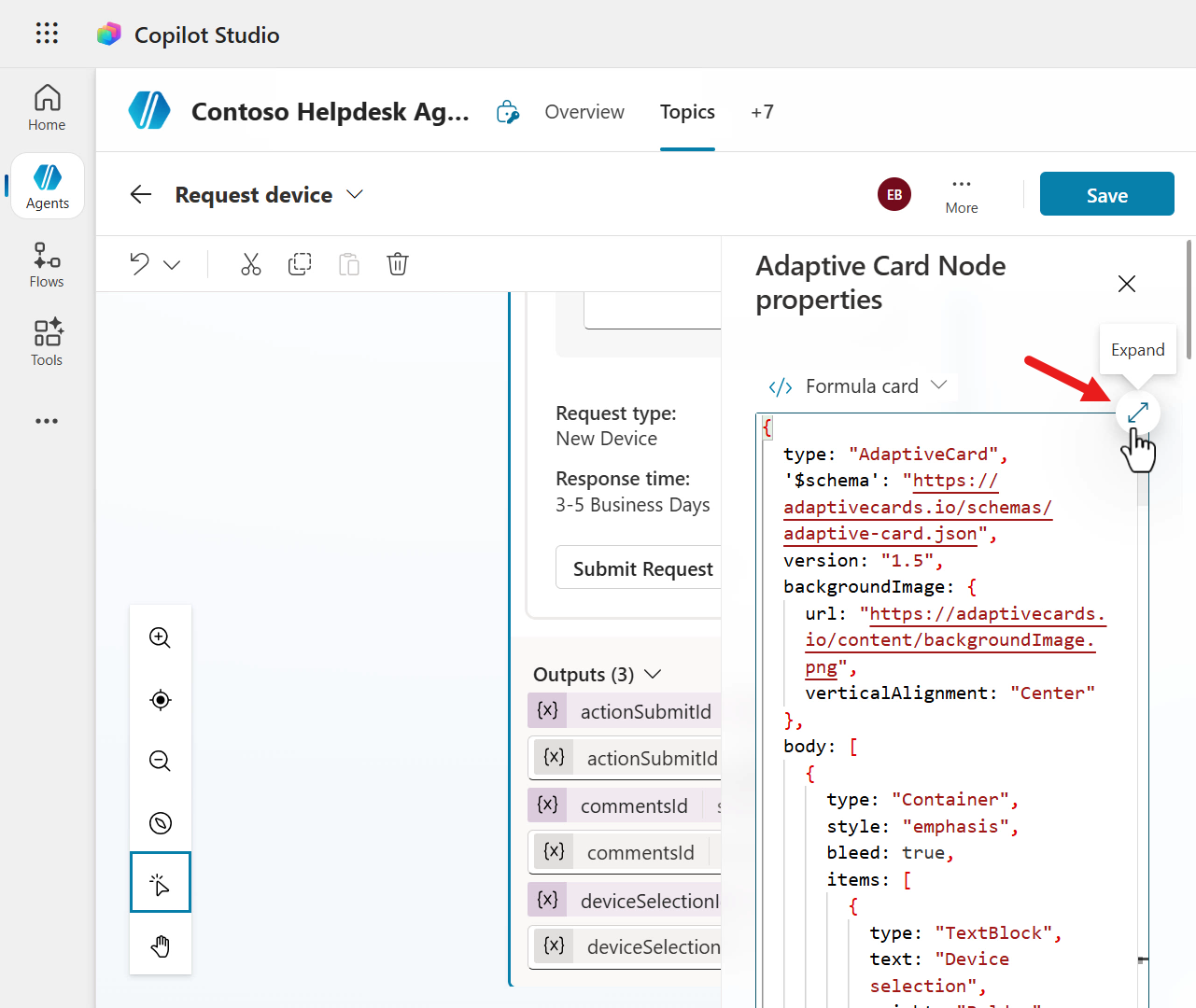Viewport: 1196px width, 1008px height.
Task: Select the hand pan tool
Action: coord(161,945)
